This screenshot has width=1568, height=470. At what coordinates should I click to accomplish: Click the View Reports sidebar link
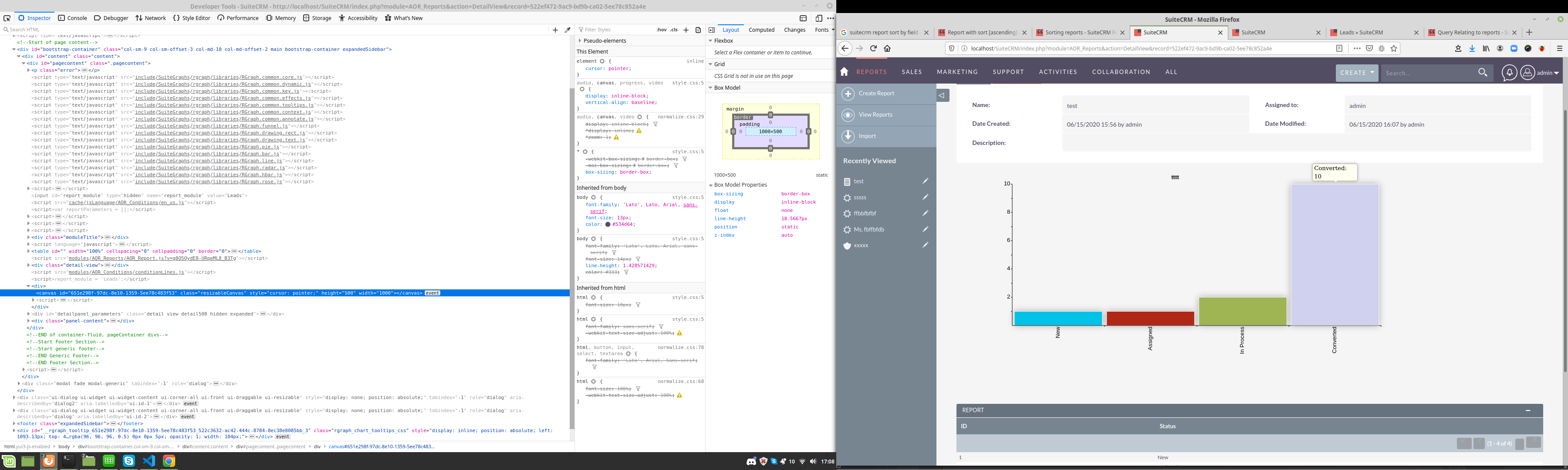[875, 114]
